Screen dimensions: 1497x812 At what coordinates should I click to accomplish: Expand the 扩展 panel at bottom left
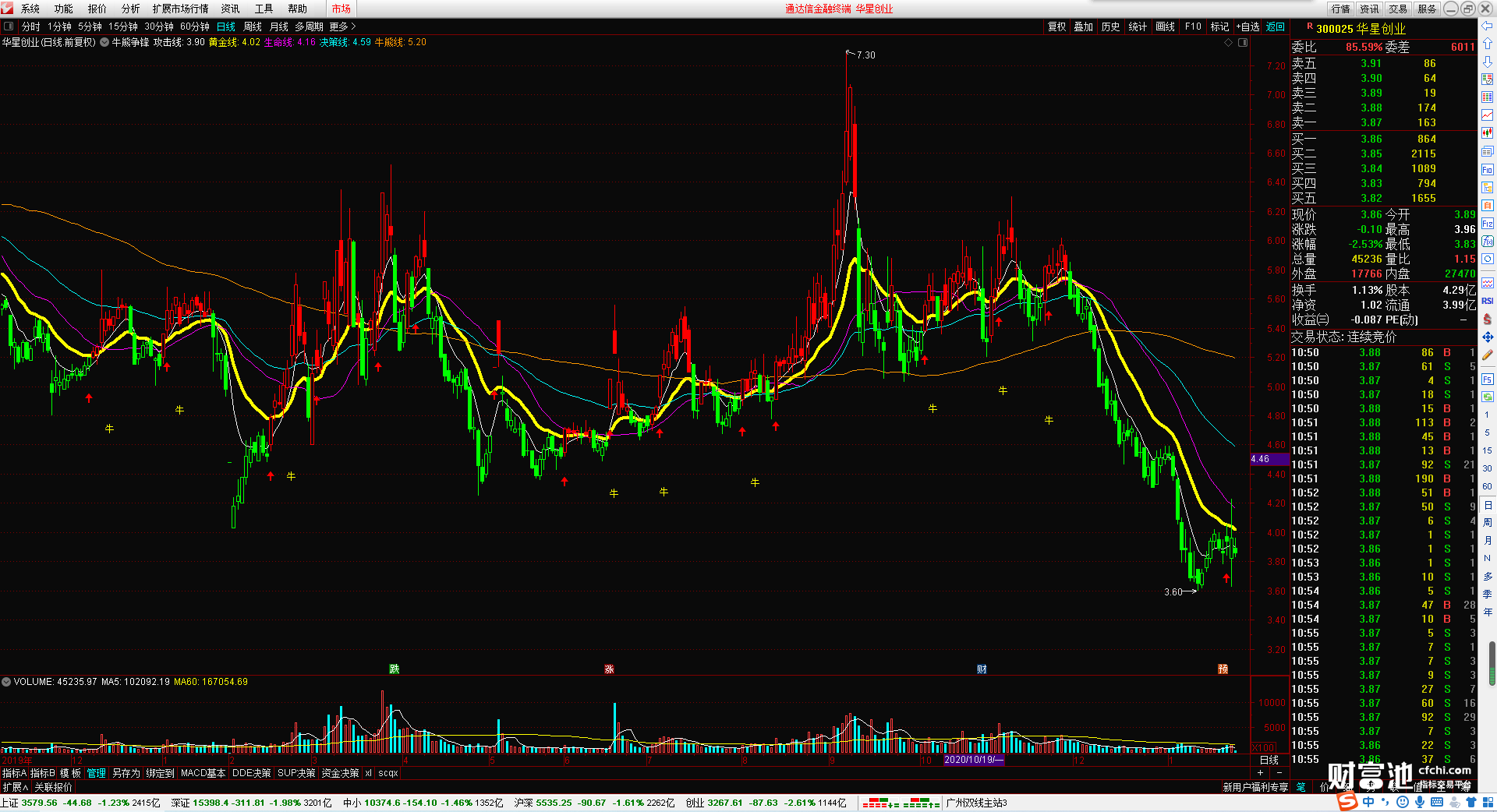15,787
